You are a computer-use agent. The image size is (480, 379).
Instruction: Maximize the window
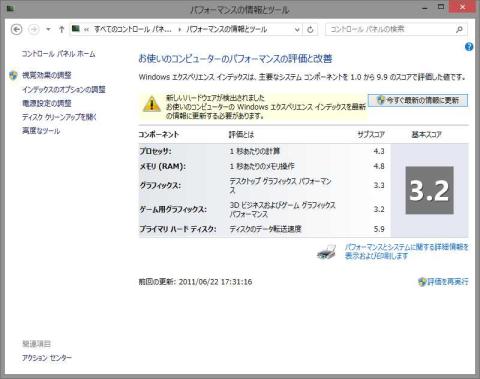tap(441, 7)
